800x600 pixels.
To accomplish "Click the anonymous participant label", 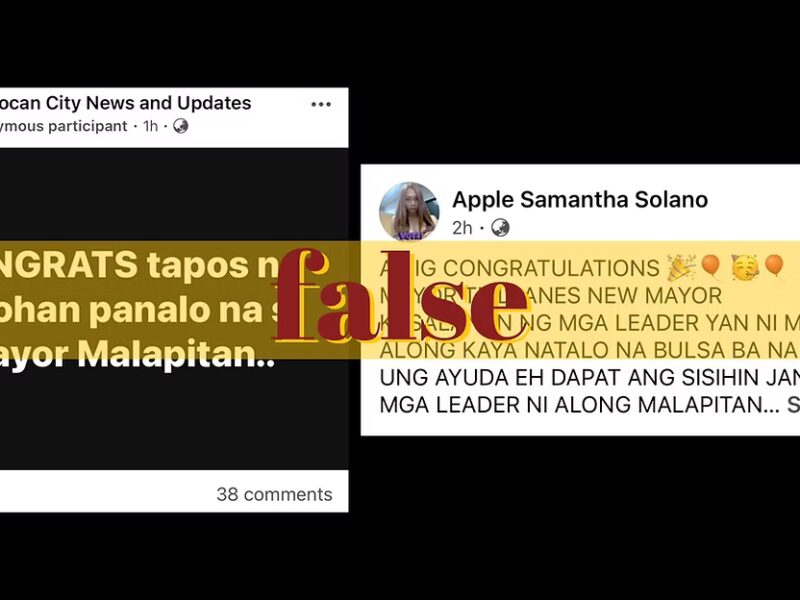I will point(64,126).
